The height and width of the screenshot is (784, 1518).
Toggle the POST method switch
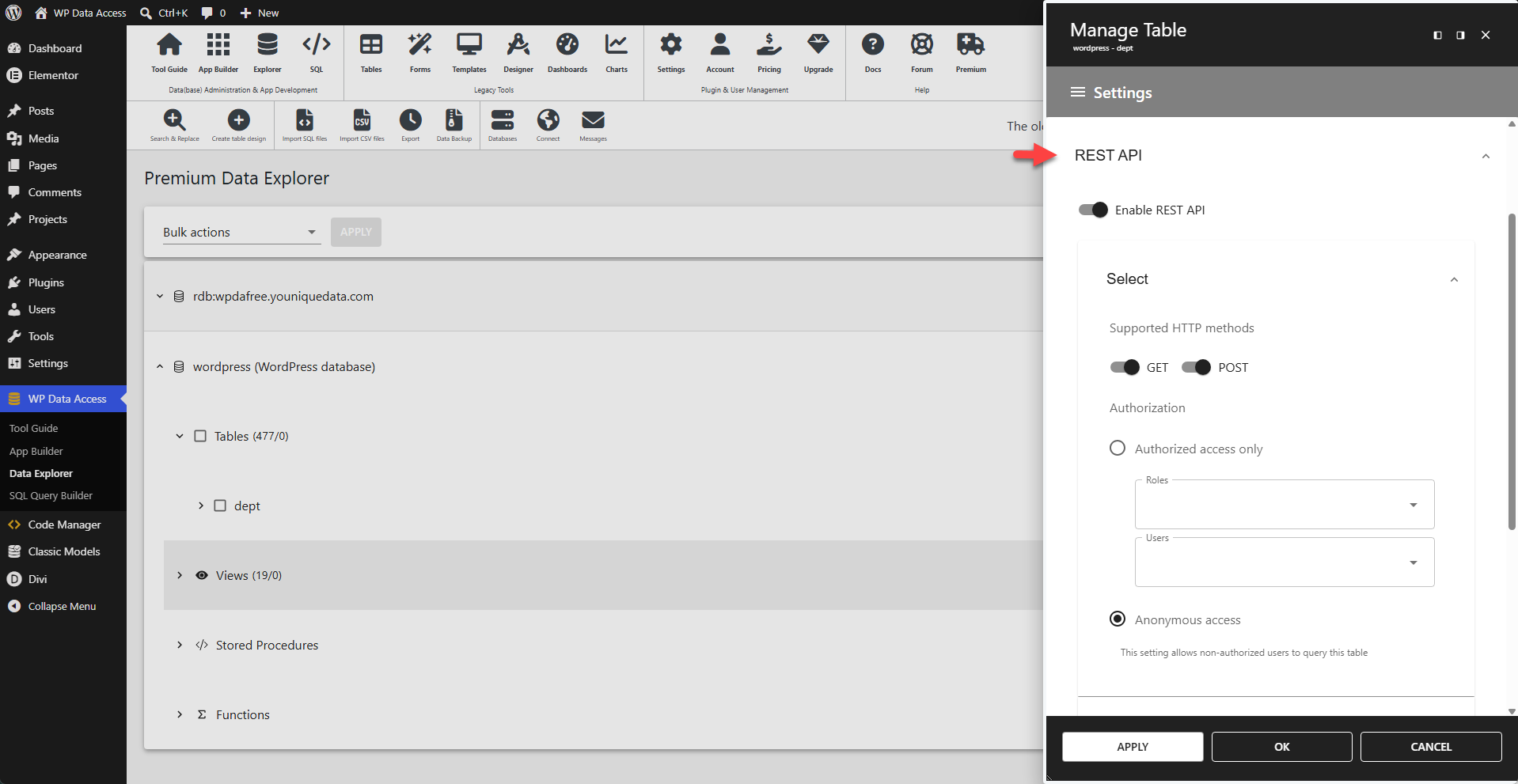[1196, 367]
